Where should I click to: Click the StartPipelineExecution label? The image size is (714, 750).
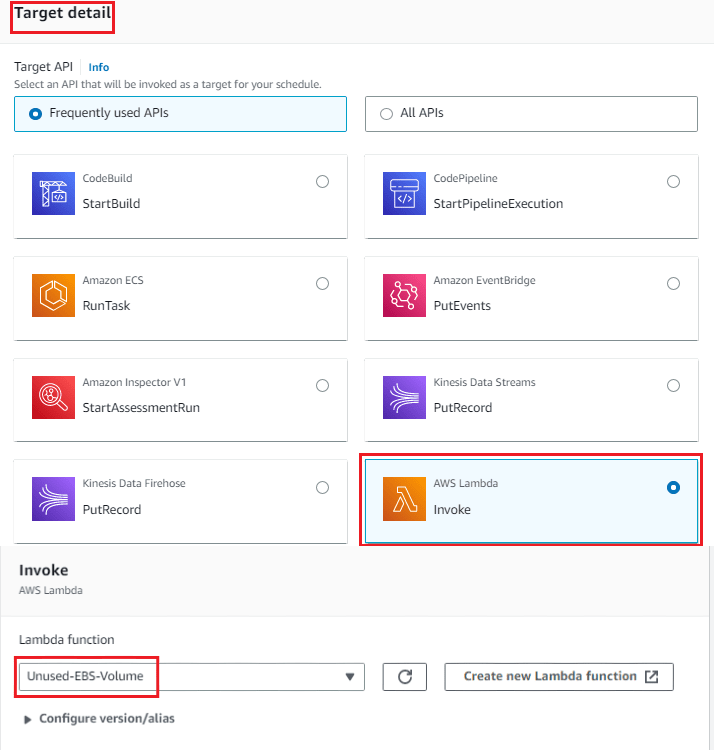point(498,204)
